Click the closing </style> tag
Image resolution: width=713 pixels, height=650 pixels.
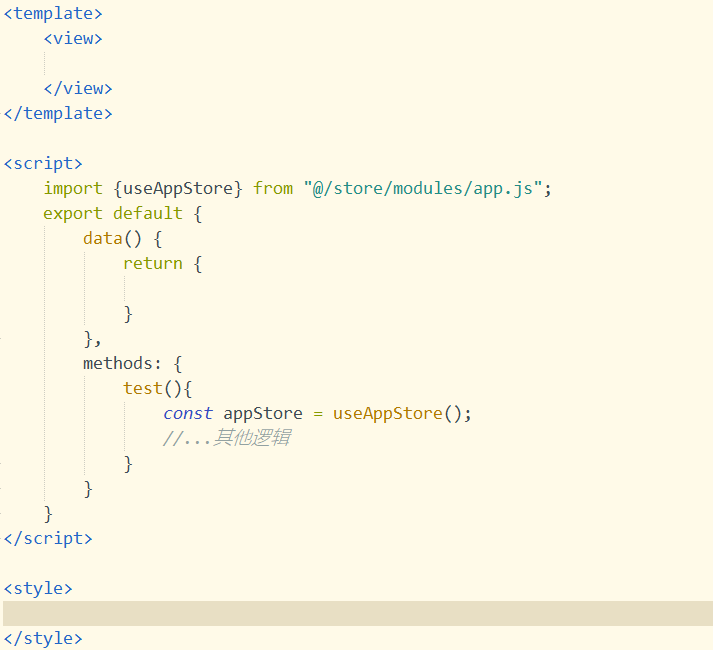[43, 639]
